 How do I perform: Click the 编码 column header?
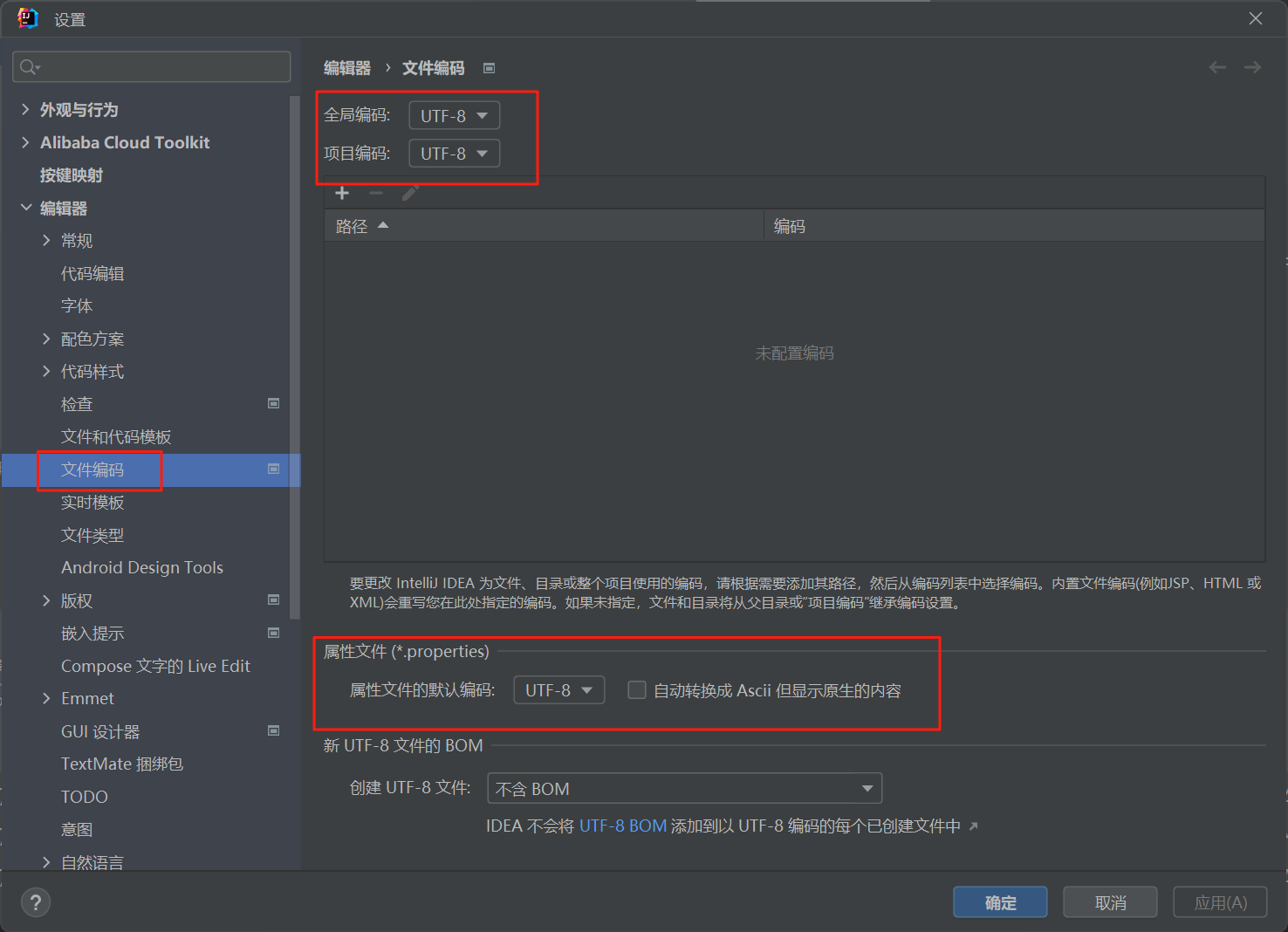tap(1014, 226)
